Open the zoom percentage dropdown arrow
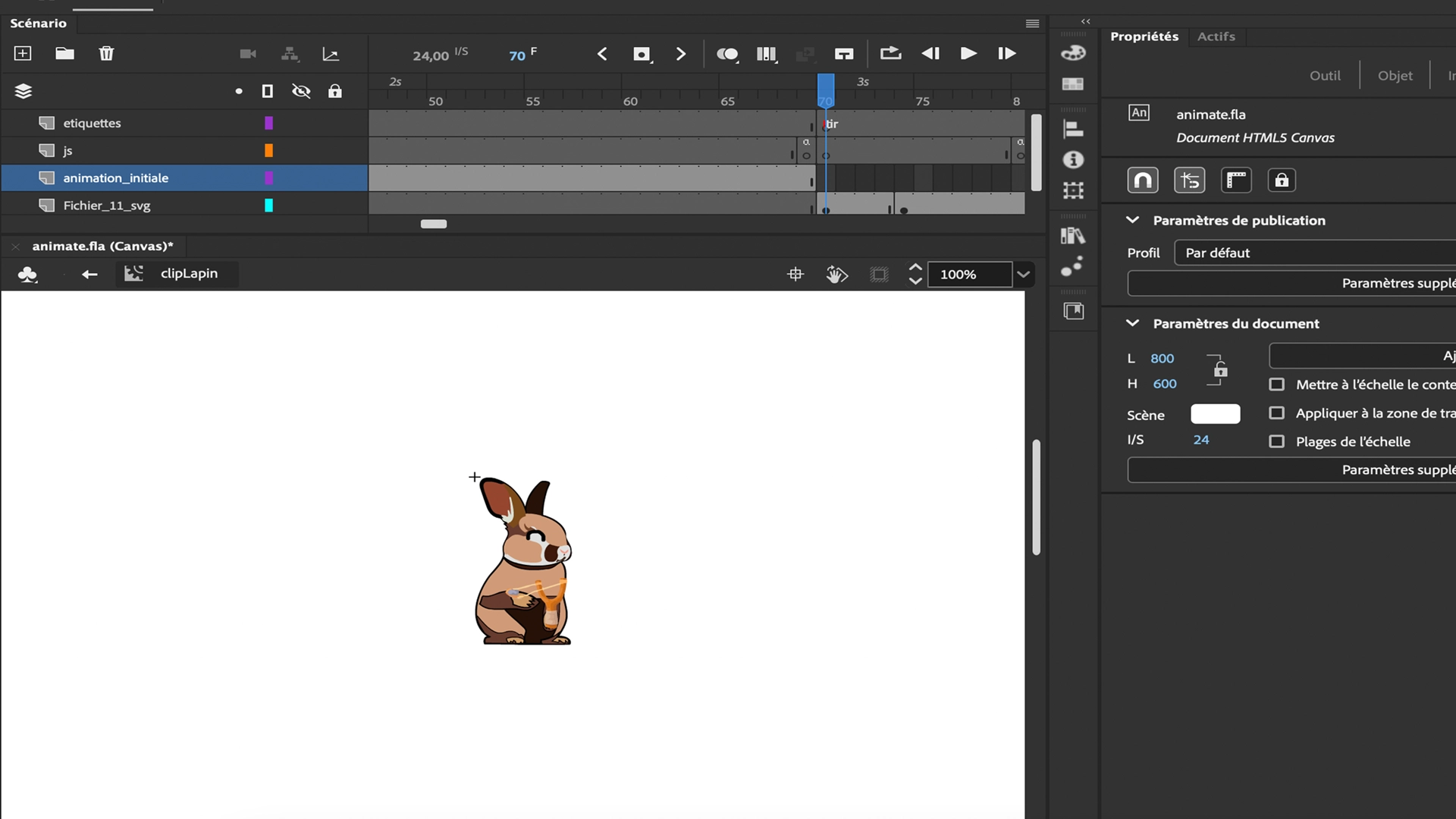 [x=1023, y=275]
